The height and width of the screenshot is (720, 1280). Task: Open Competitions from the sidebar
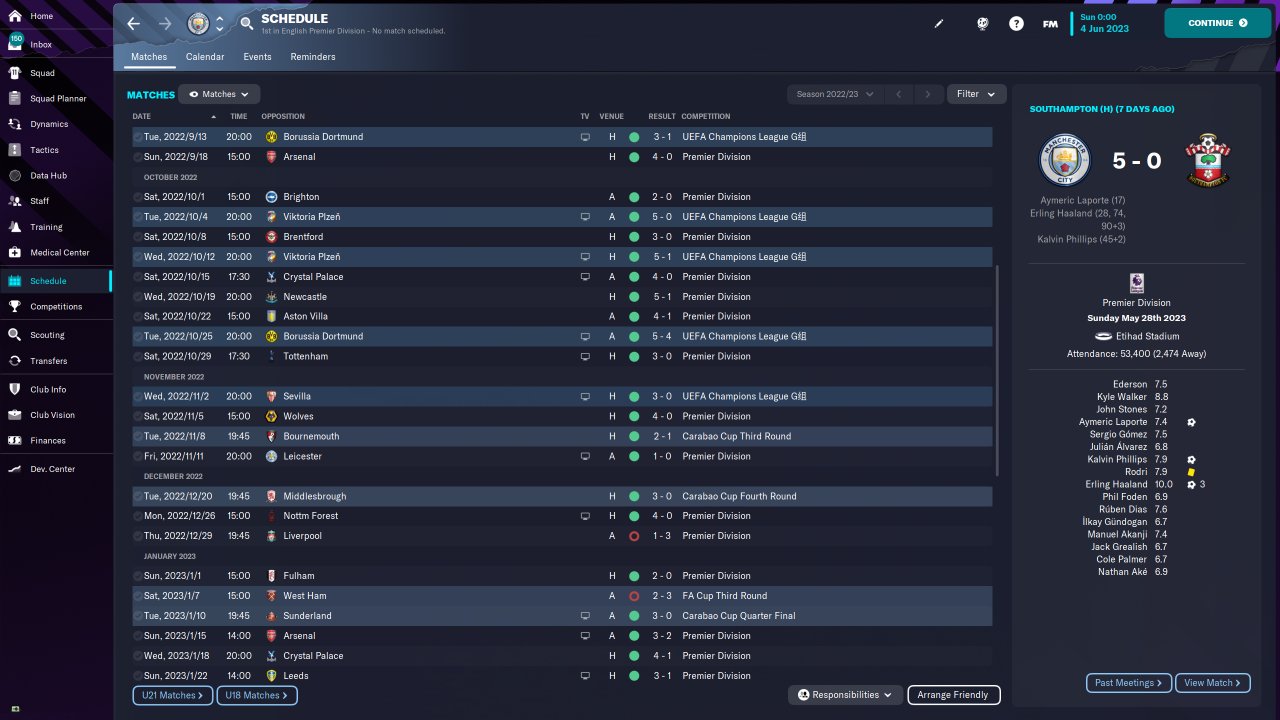click(x=55, y=307)
